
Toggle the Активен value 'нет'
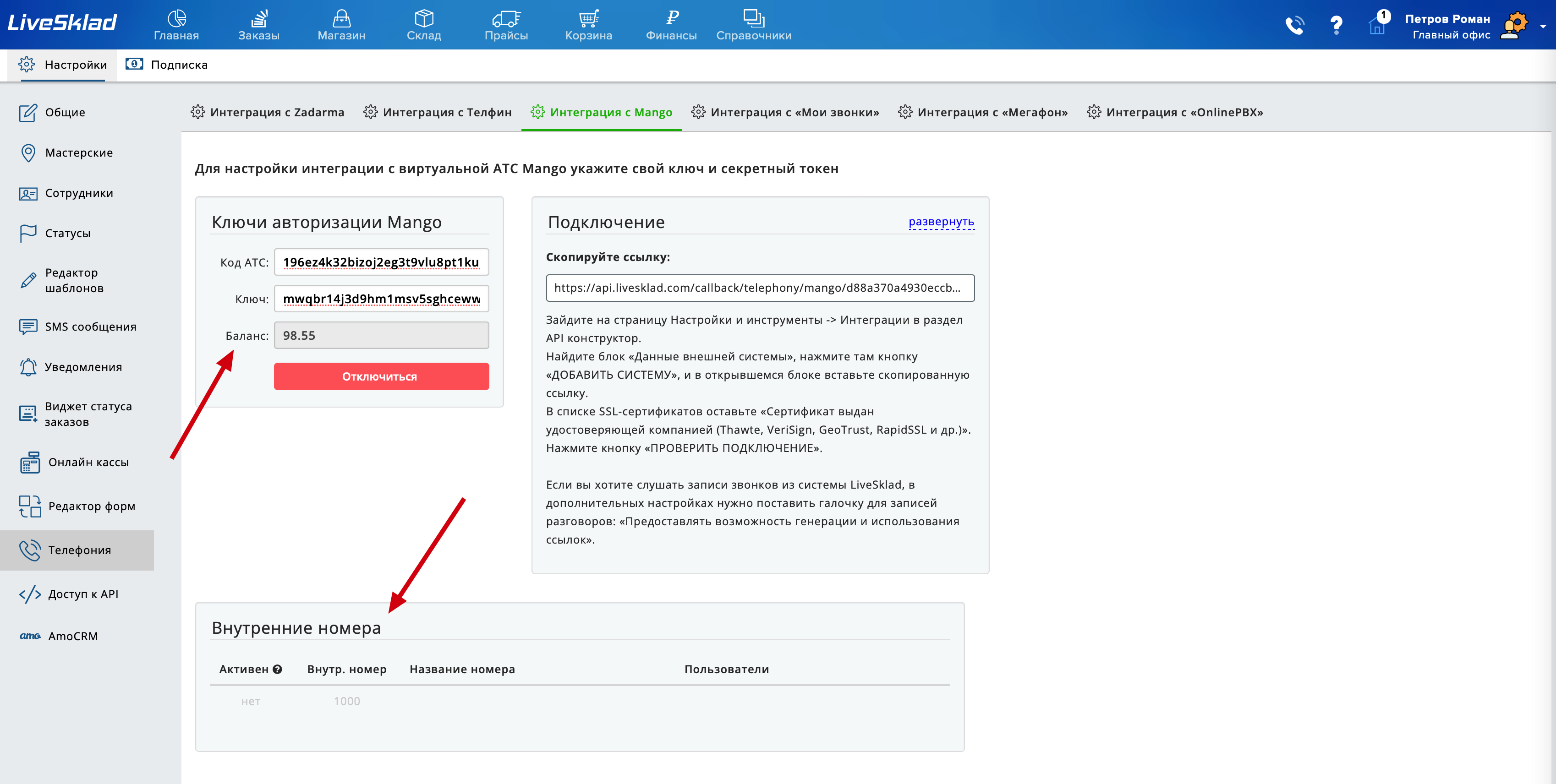251,701
